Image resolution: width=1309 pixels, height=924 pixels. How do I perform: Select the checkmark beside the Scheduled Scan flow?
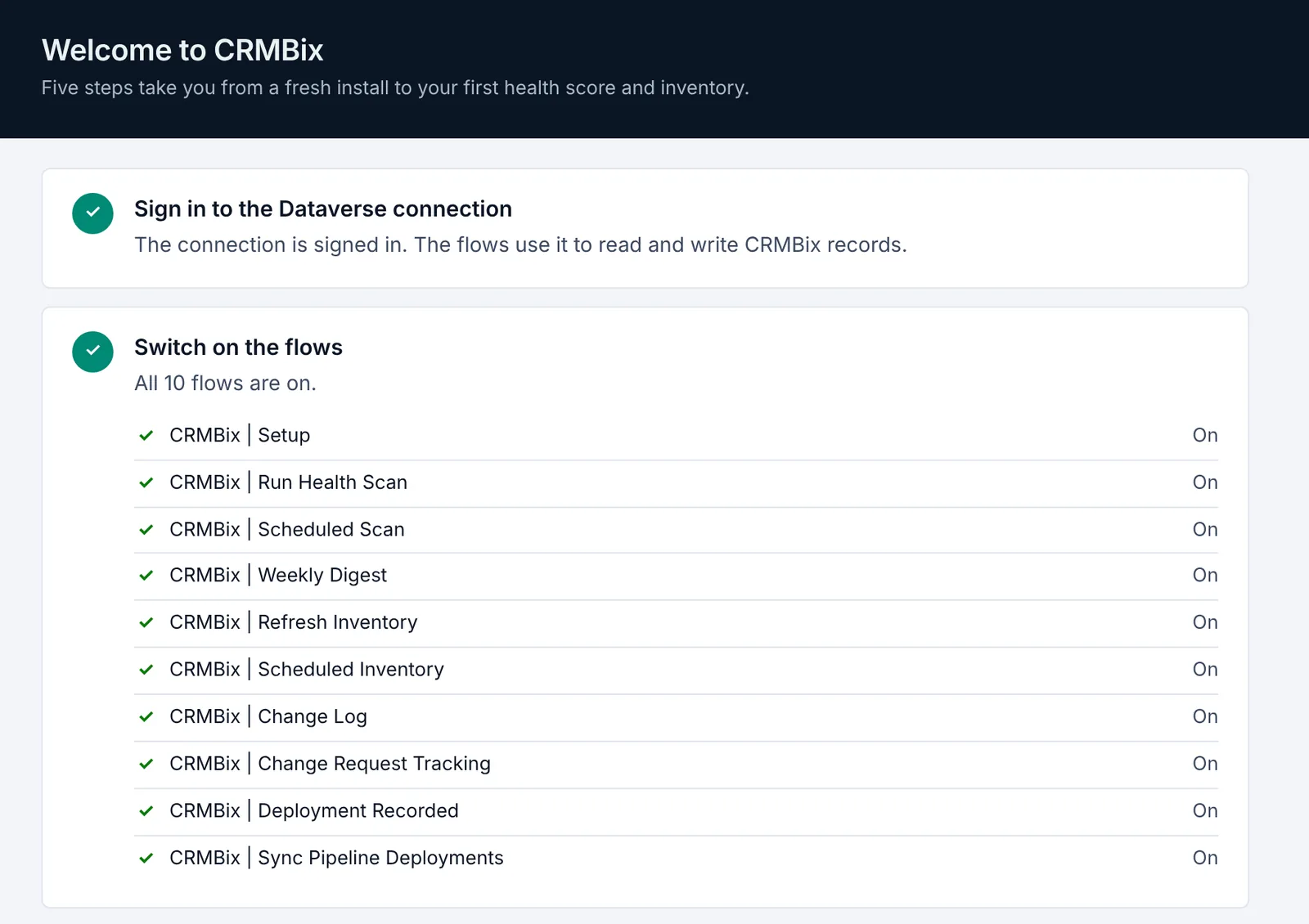click(x=146, y=530)
